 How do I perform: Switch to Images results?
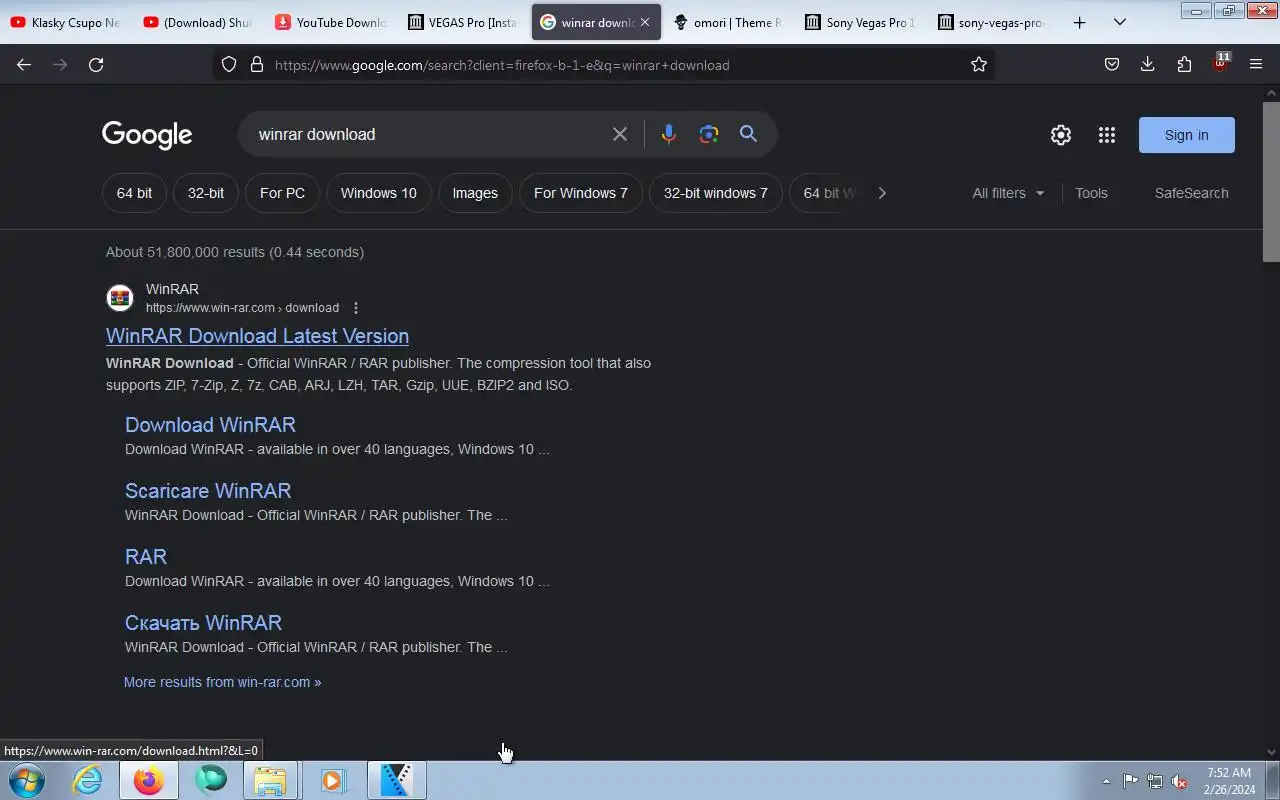475,193
